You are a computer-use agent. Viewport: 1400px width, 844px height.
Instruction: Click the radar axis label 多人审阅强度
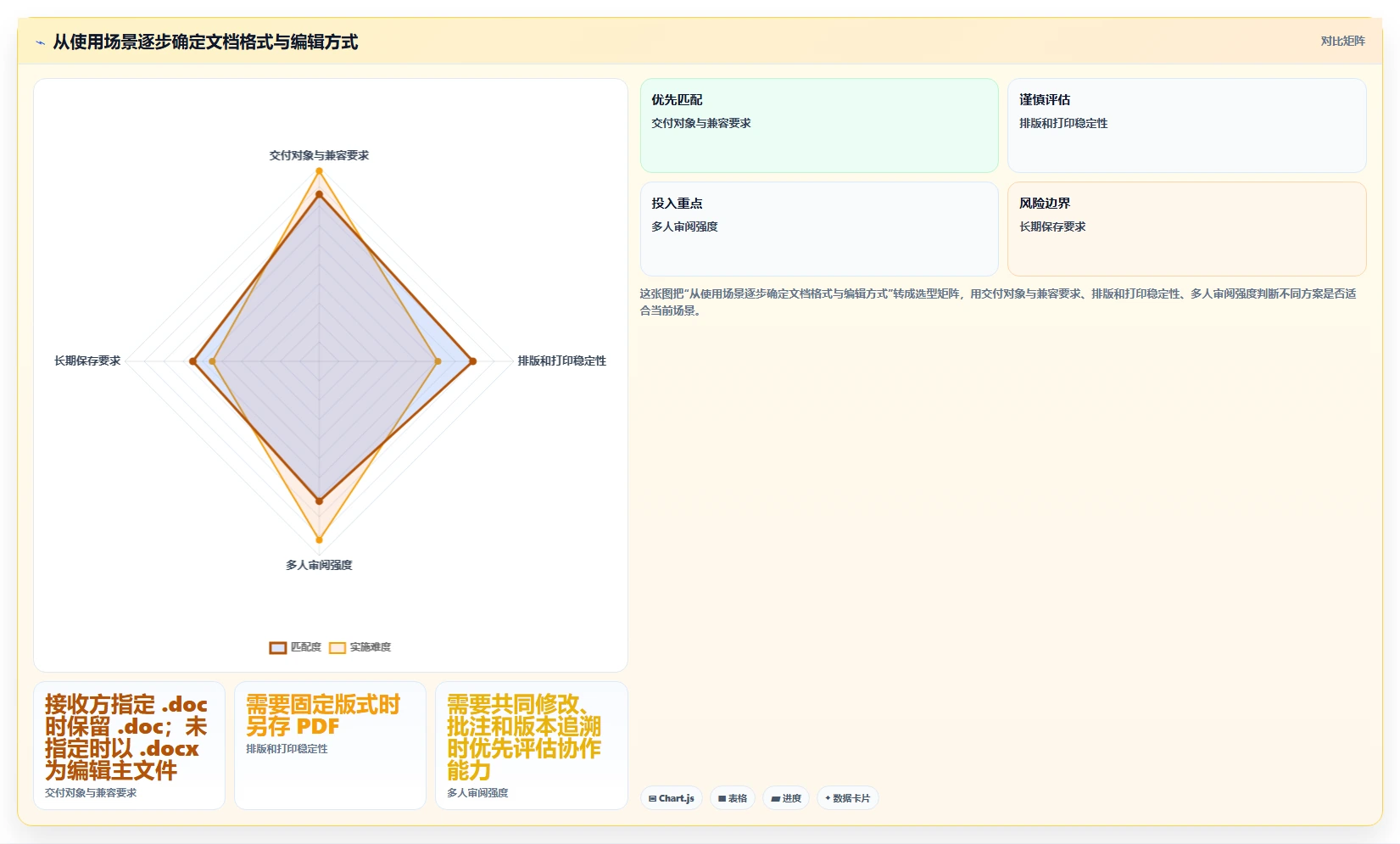(x=319, y=565)
